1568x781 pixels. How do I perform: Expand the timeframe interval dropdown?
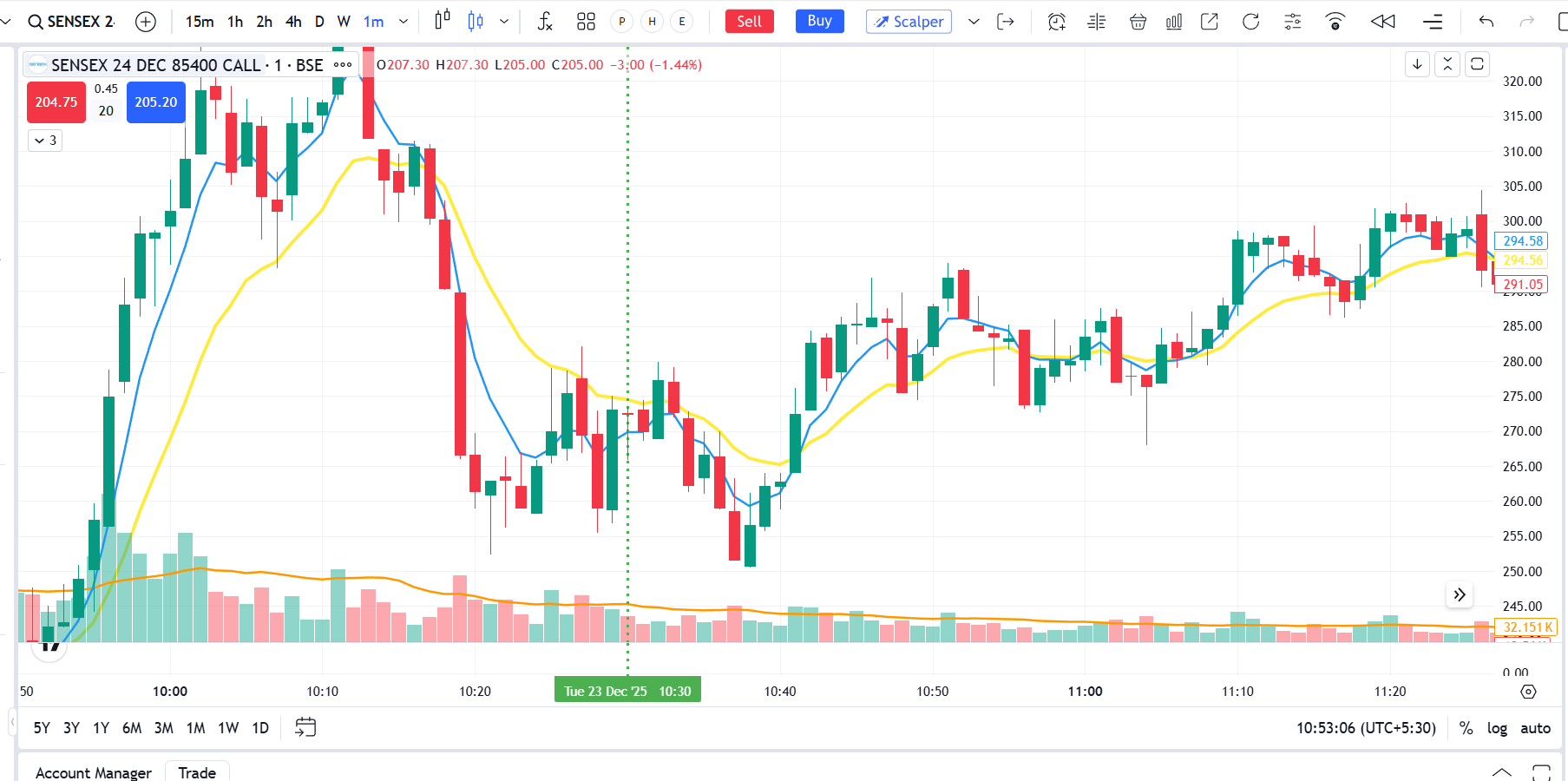point(403,22)
